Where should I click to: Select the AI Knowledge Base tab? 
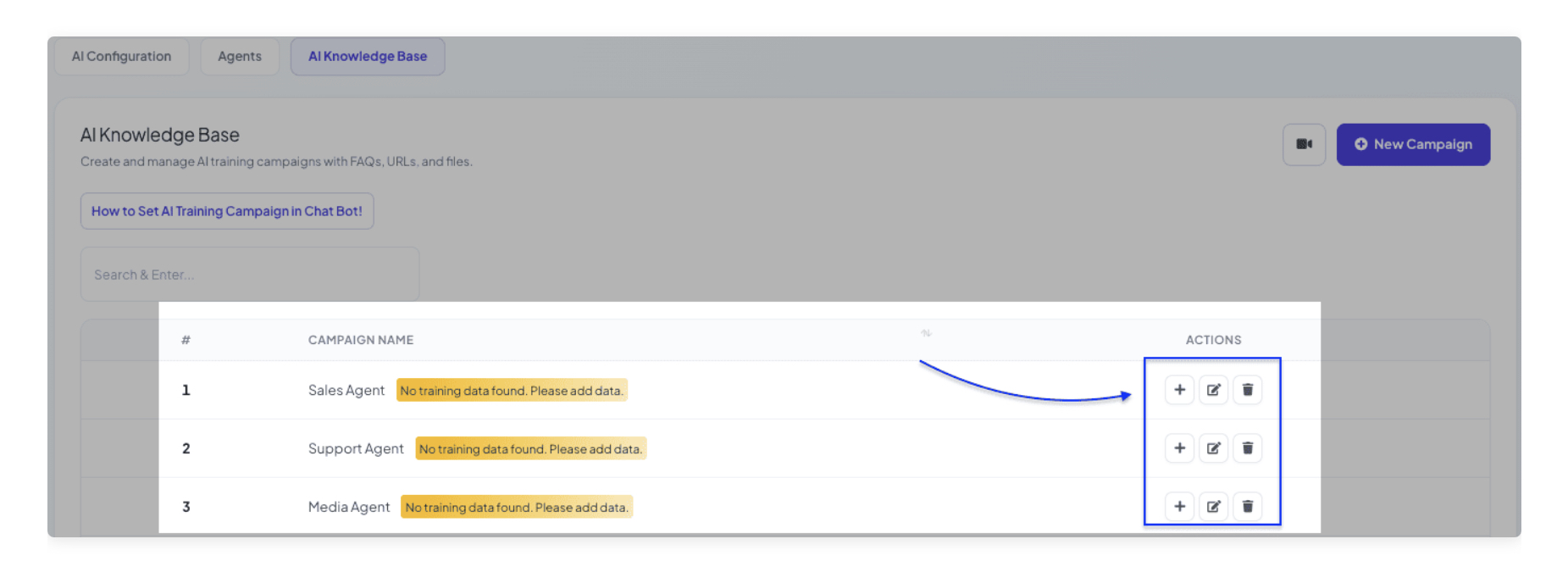pos(368,56)
